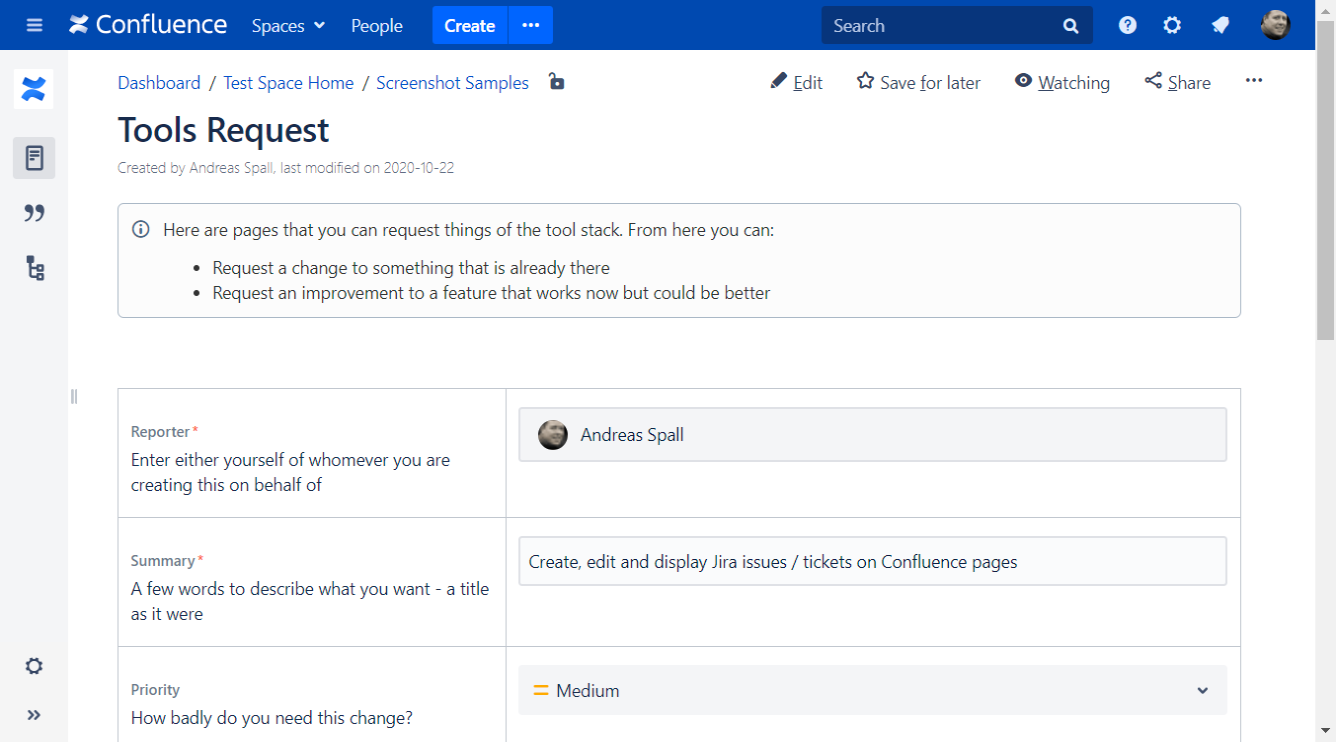Click the medium priority orange icon
The image size is (1336, 742).
coord(541,690)
